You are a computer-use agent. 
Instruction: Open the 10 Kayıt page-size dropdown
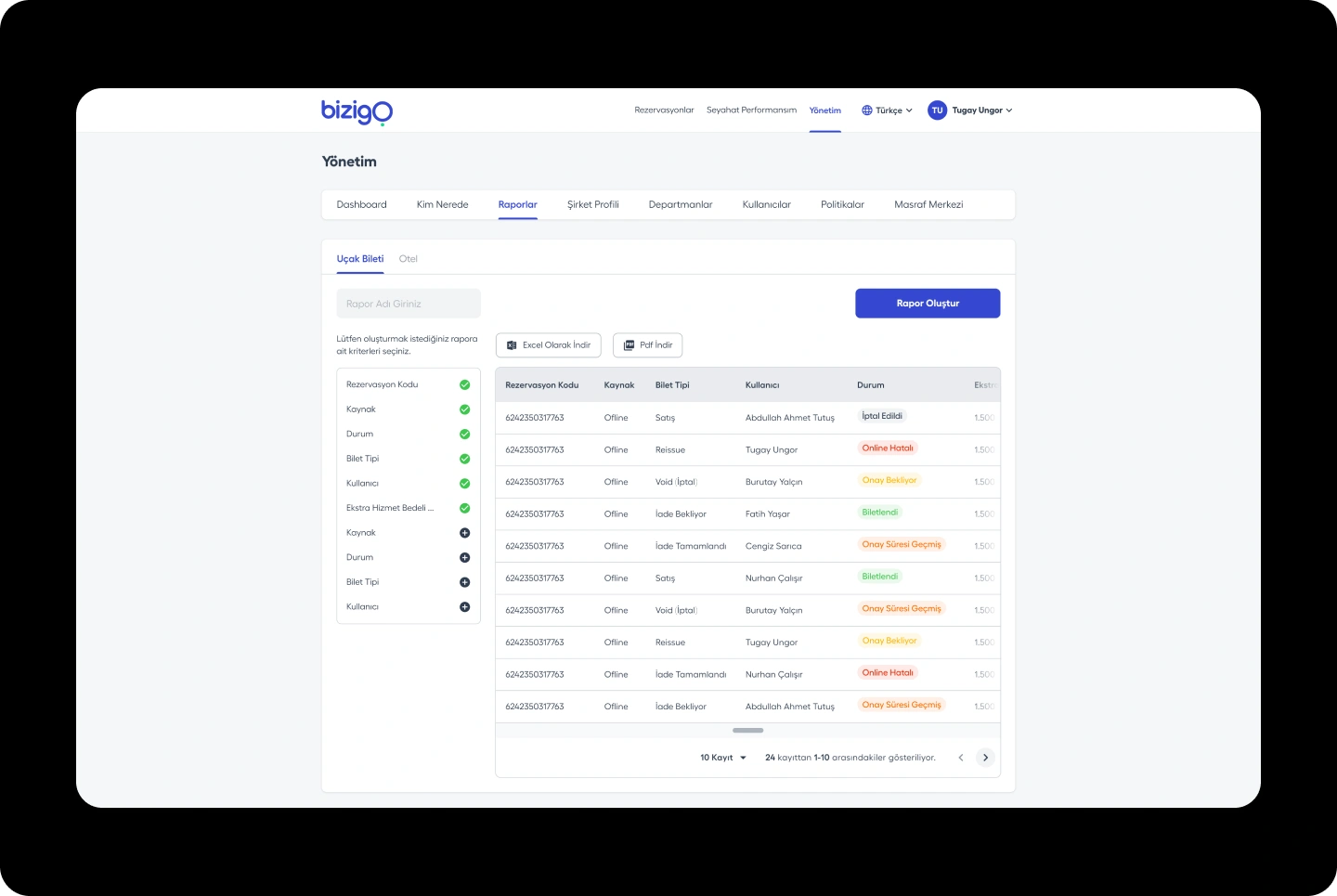723,758
